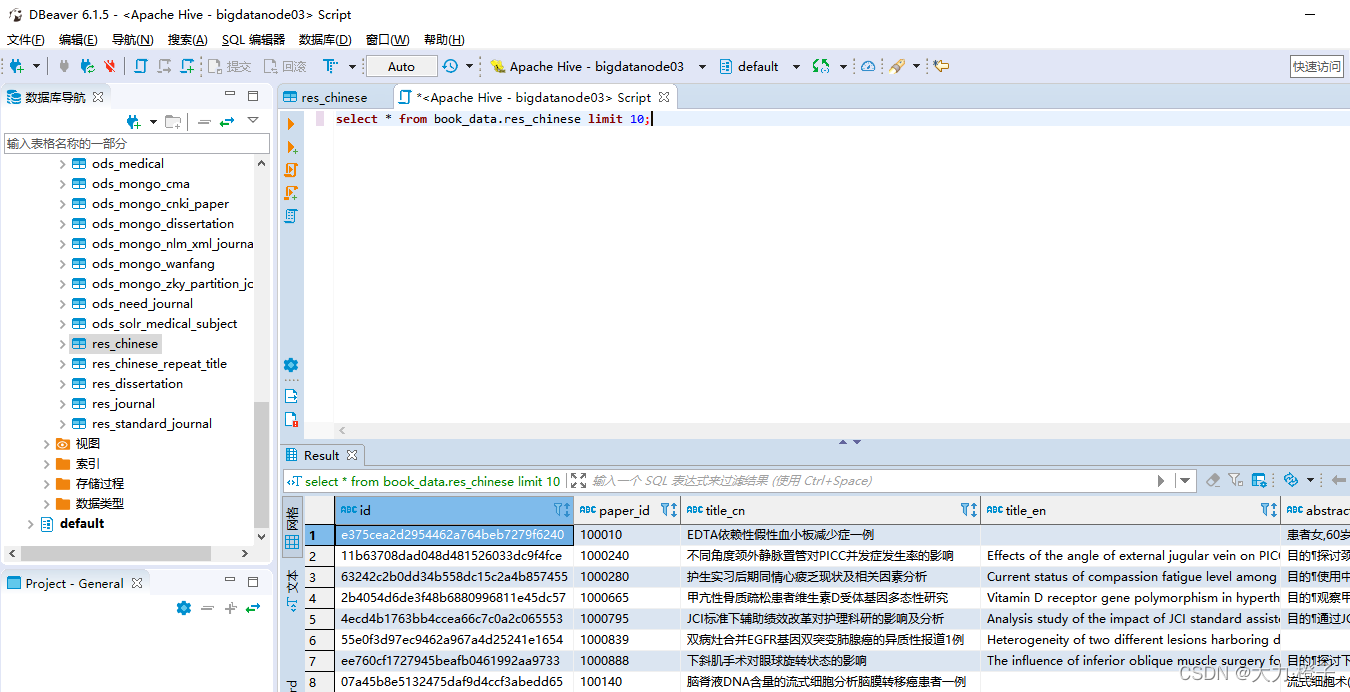This screenshot has width=1350, height=692.
Task: Switch to the res_chinese editor tab
Action: pyautogui.click(x=334, y=97)
